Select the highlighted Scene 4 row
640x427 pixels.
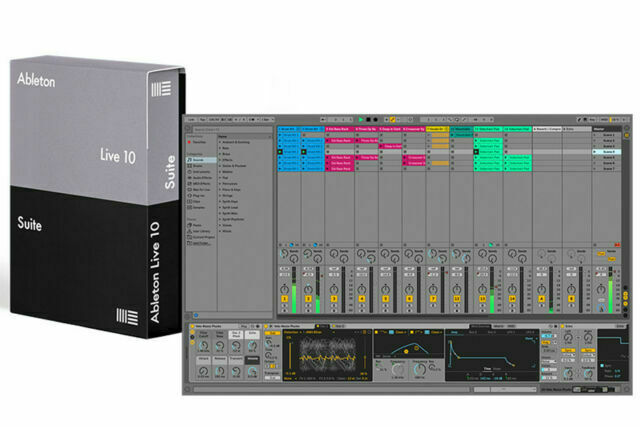(x=607, y=152)
